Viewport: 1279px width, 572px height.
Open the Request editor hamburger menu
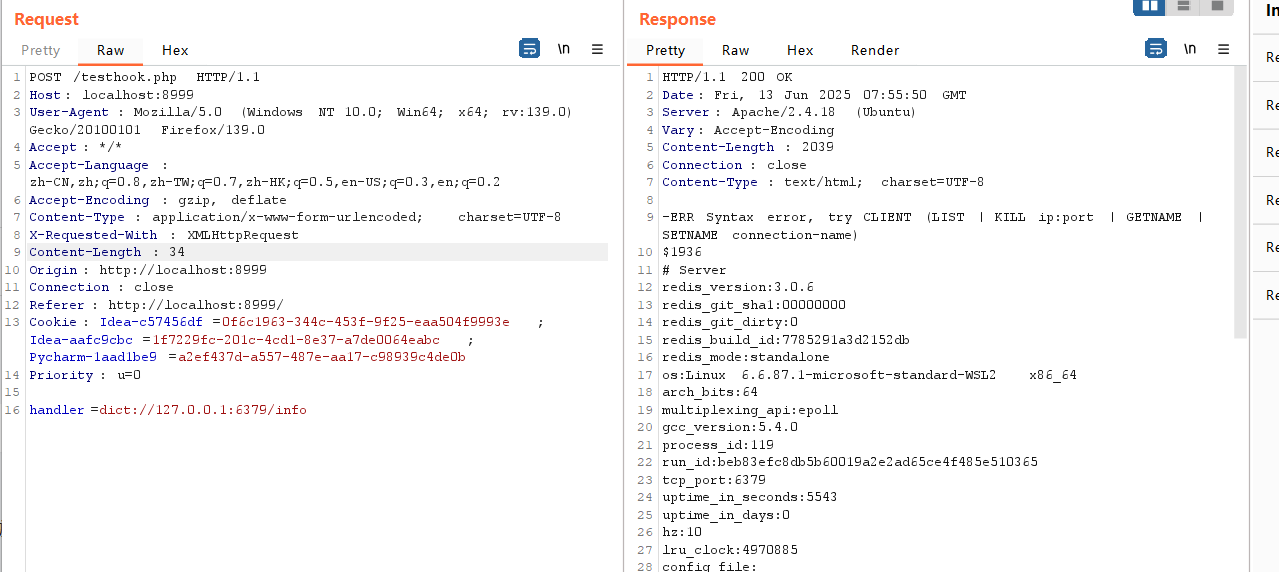[597, 49]
